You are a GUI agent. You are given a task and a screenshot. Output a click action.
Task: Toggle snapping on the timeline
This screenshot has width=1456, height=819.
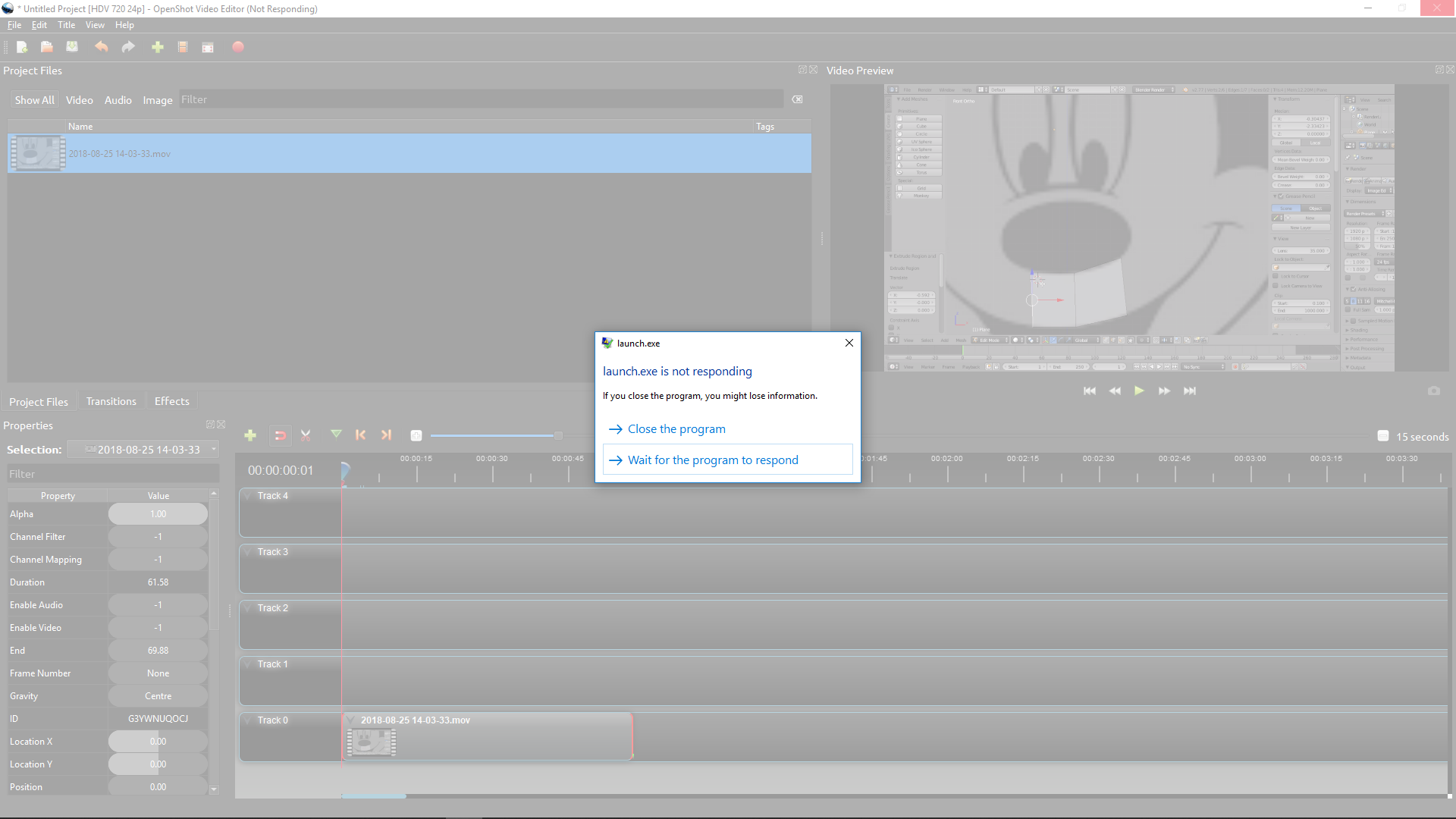280,435
